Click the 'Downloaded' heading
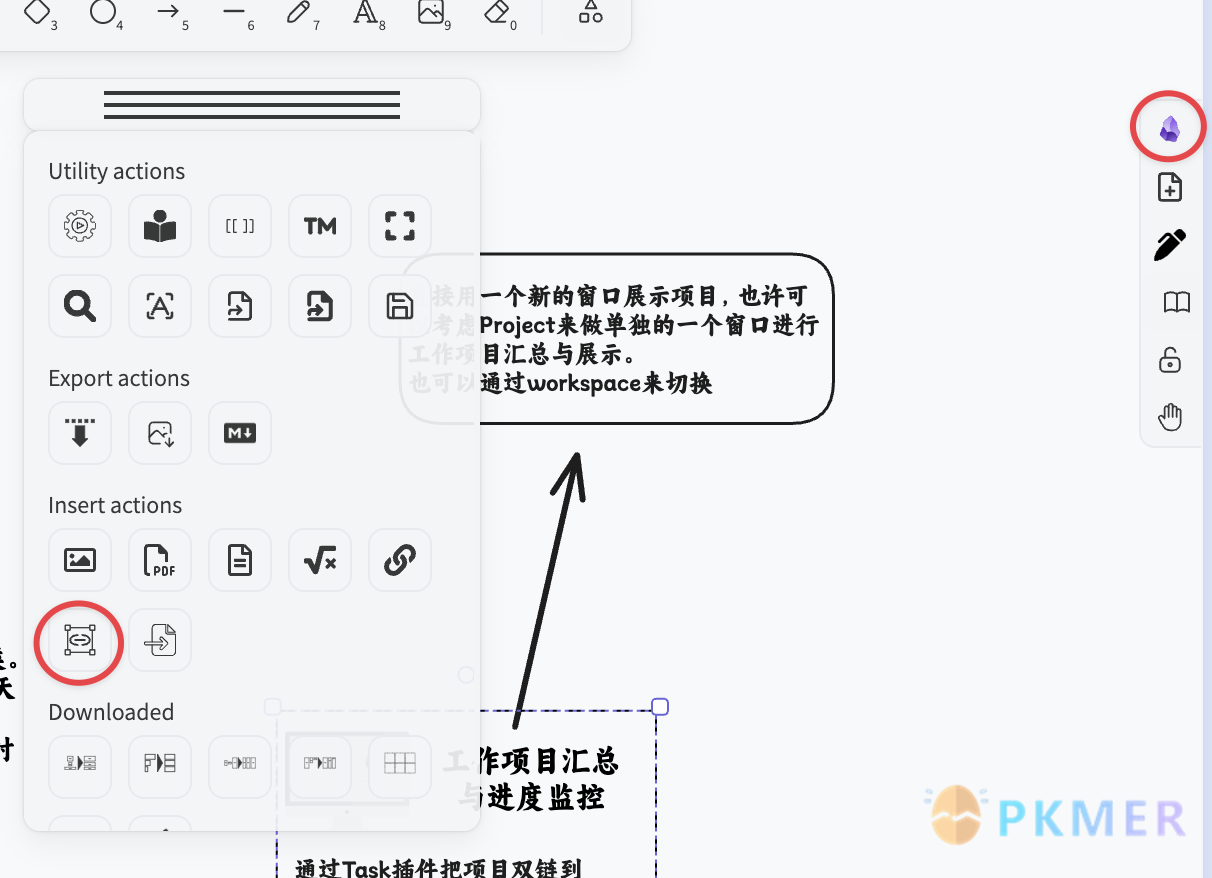The height and width of the screenshot is (878, 1212). [x=111, y=712]
